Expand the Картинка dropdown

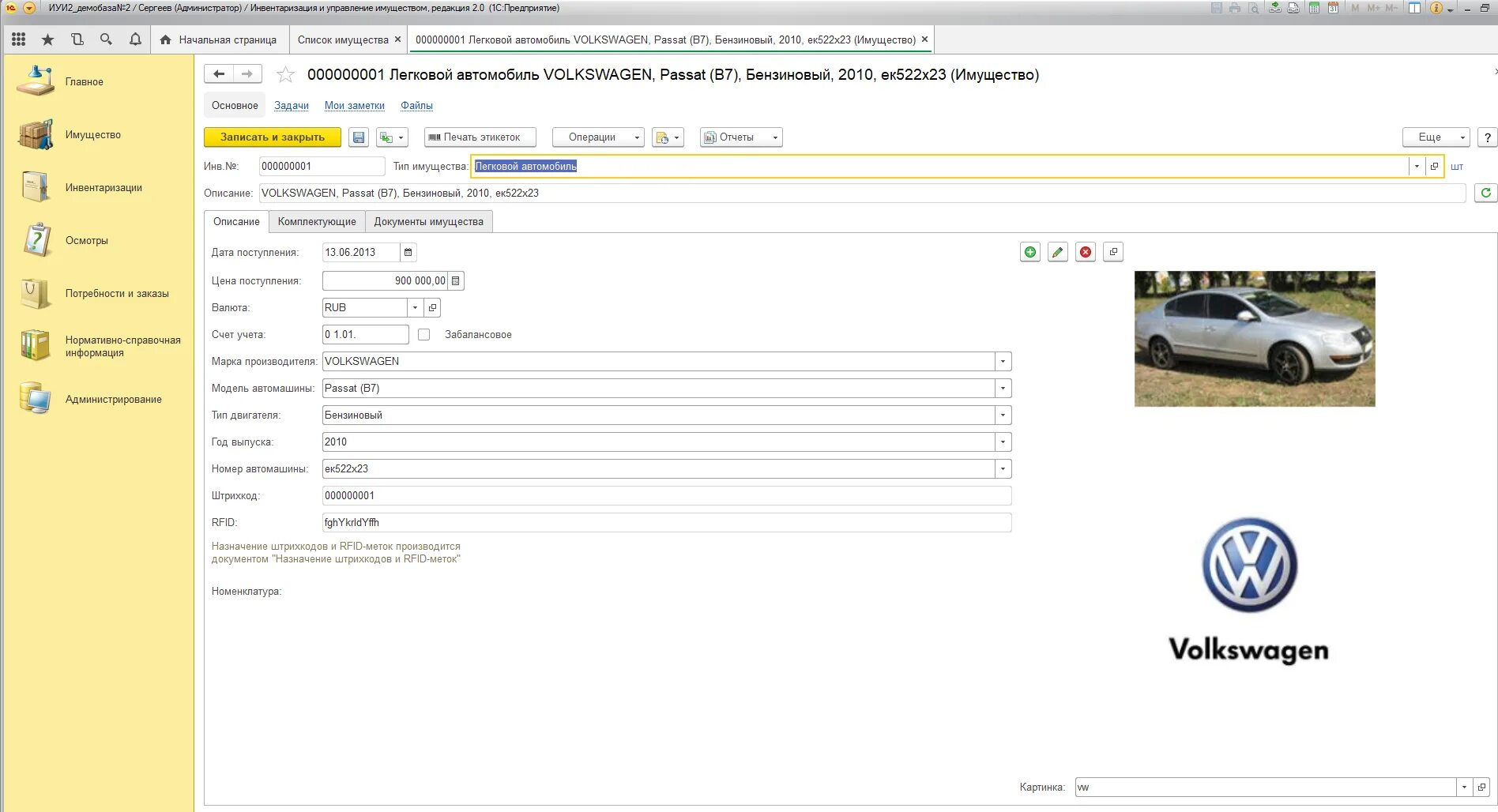click(1464, 788)
